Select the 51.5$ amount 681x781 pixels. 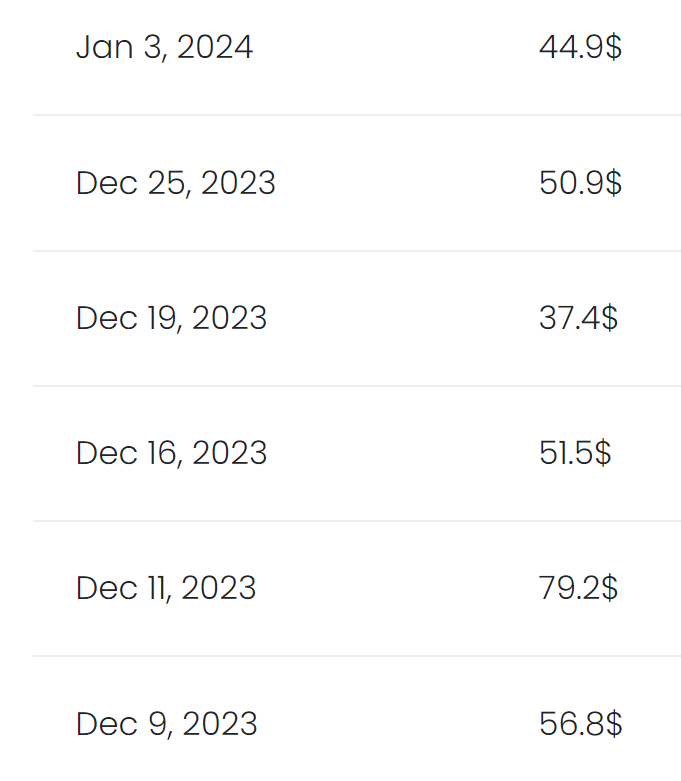(575, 453)
